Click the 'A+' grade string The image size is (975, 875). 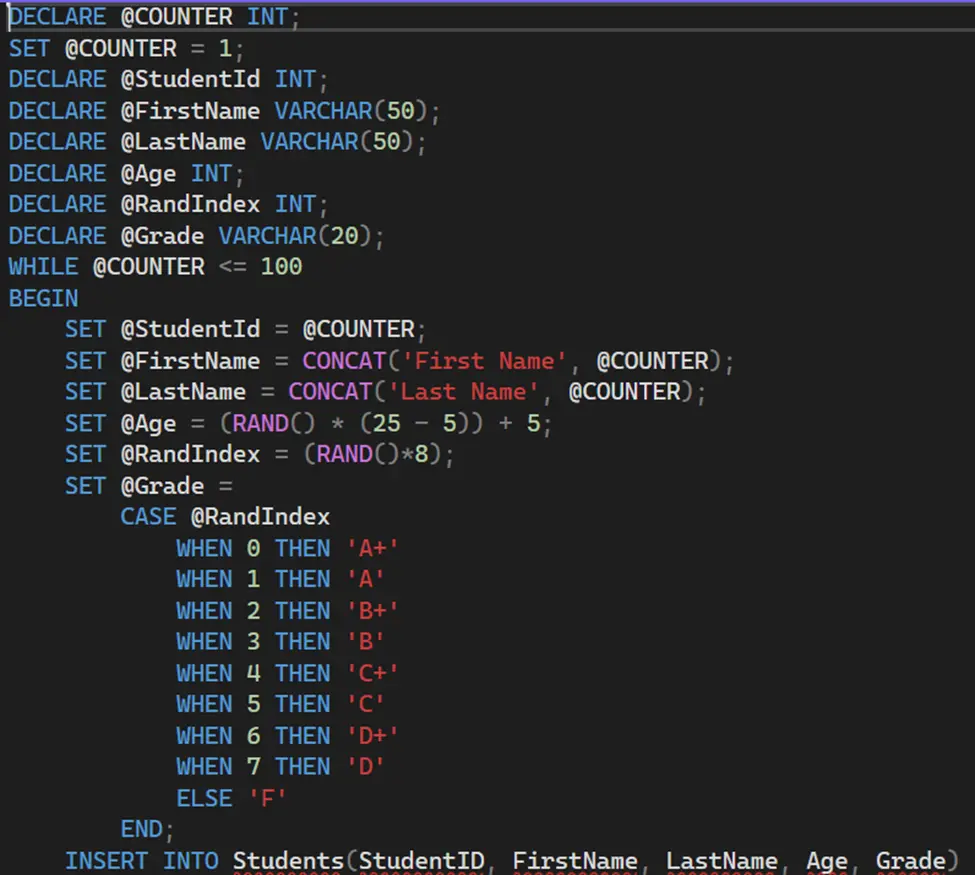pyautogui.click(x=372, y=549)
